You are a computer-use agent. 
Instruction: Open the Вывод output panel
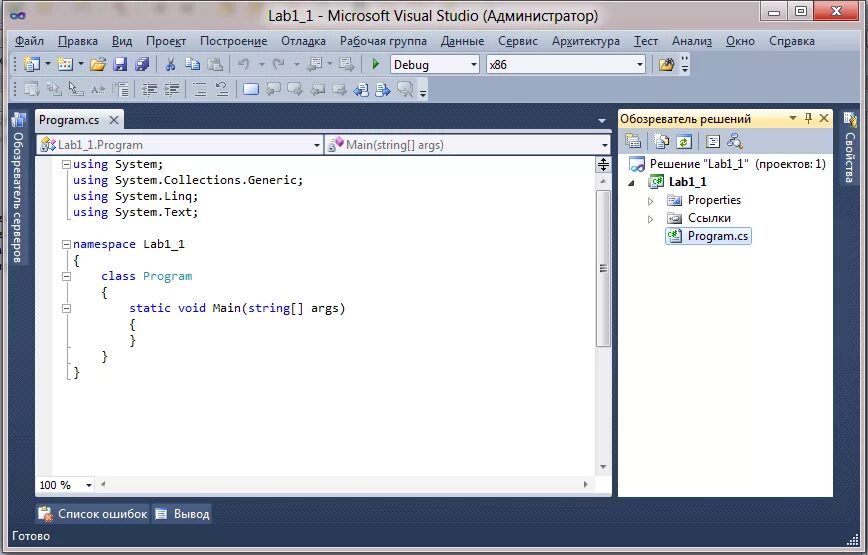tap(182, 514)
